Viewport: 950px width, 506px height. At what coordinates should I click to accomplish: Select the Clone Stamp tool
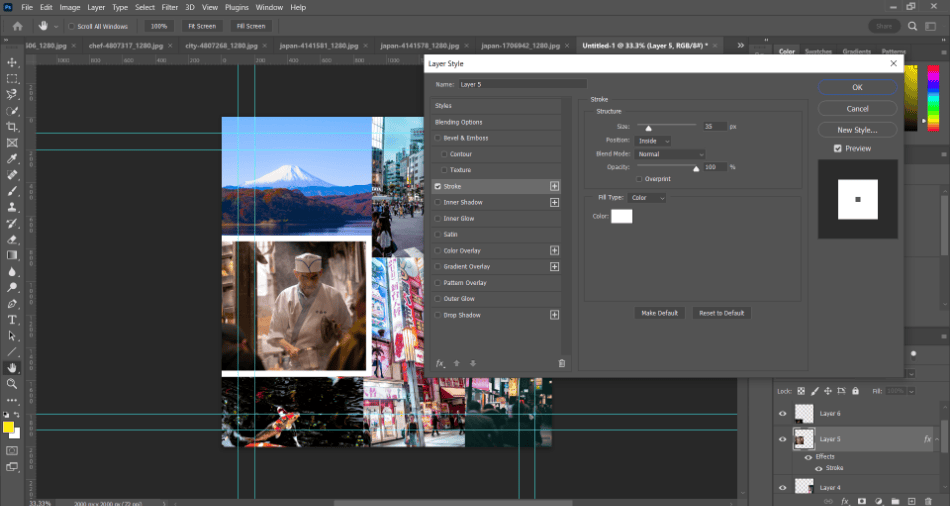12,207
